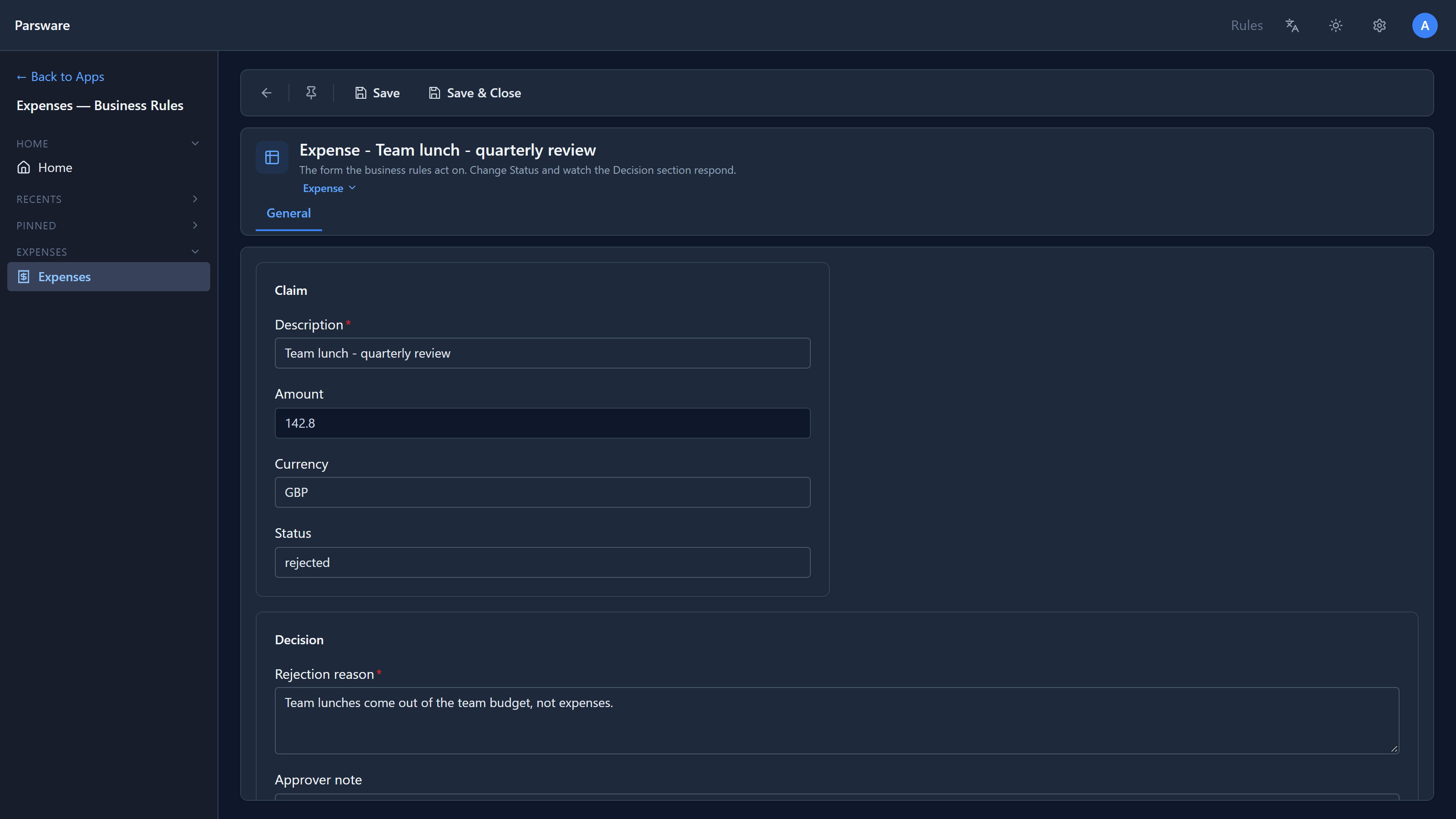Open the language translation icon
Image resolution: width=1456 pixels, height=819 pixels.
[x=1292, y=25]
